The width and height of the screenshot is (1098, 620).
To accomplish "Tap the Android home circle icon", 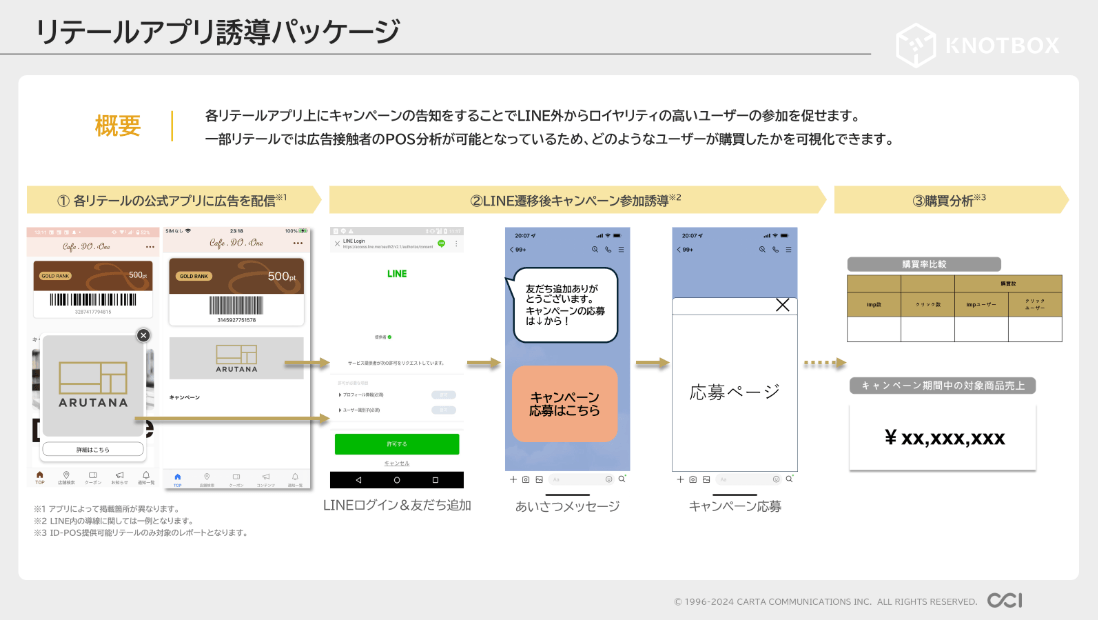I will coord(397,480).
